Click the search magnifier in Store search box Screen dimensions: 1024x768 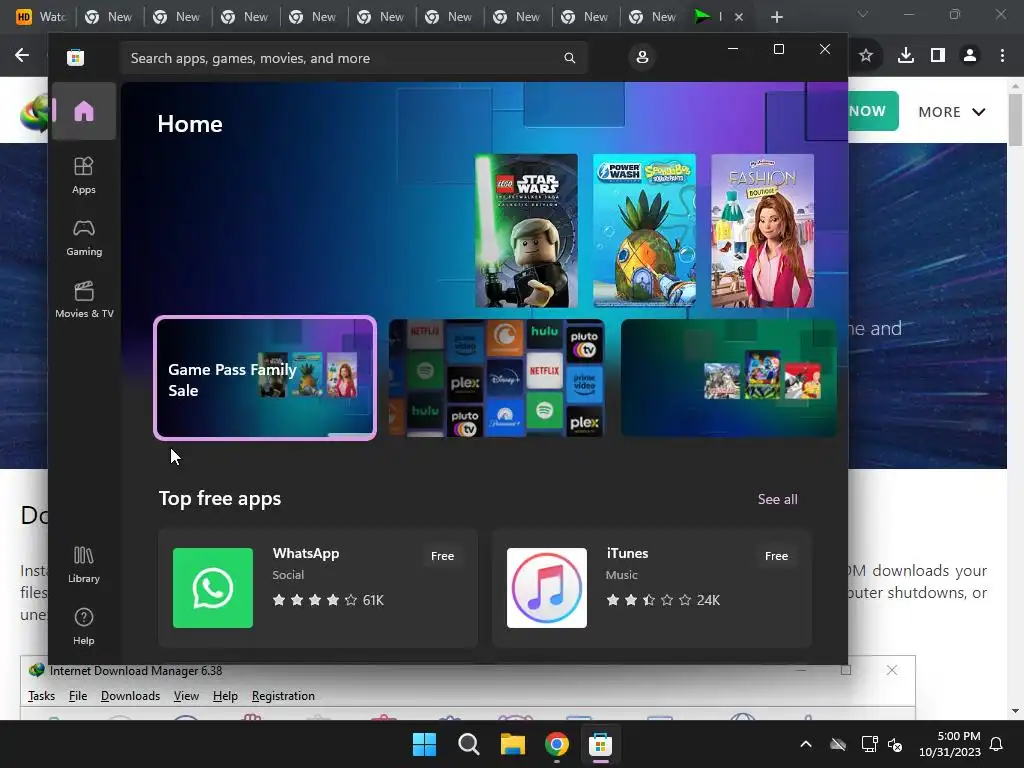[569, 58]
